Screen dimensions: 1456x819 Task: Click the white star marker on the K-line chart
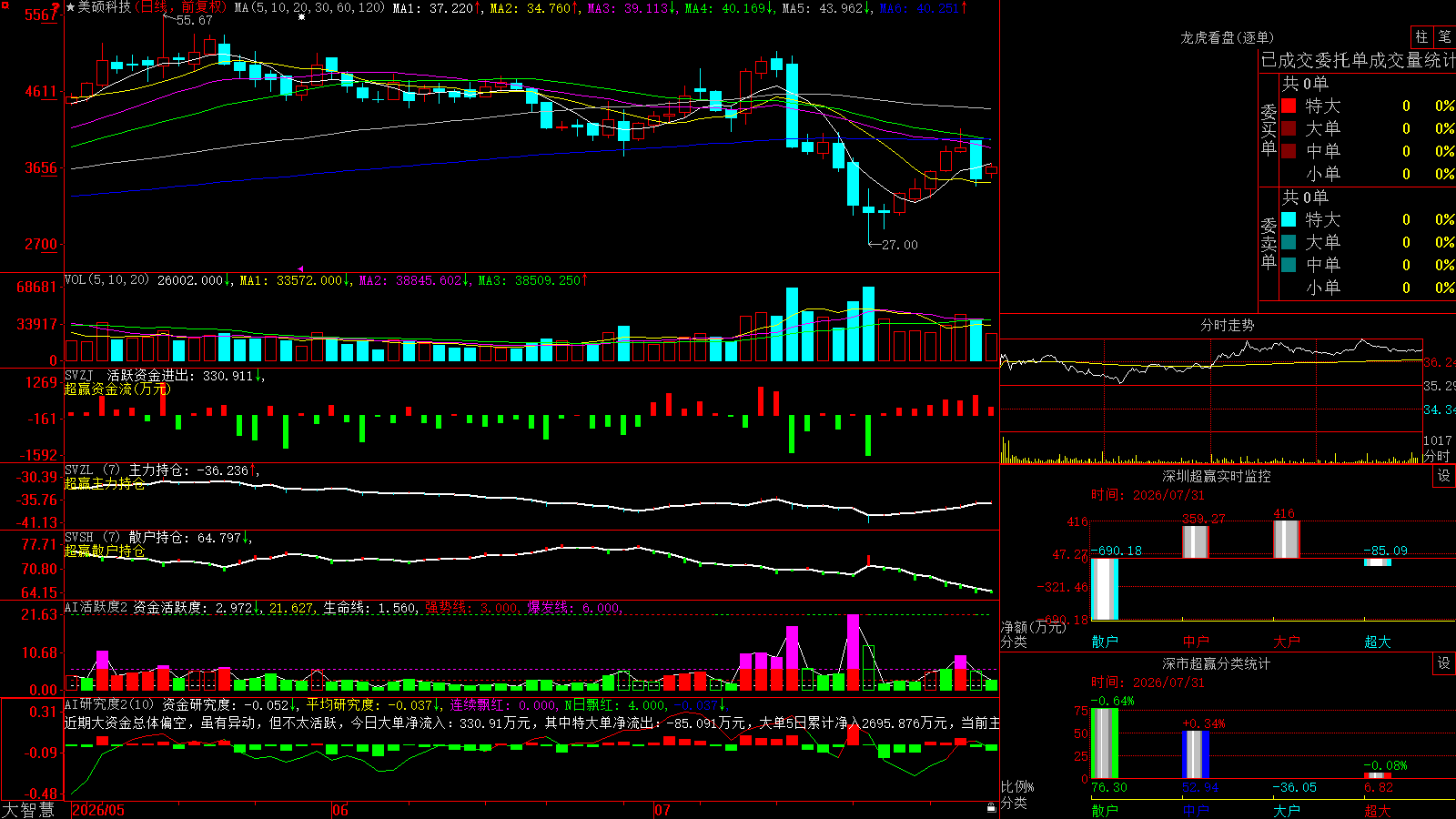[302, 17]
